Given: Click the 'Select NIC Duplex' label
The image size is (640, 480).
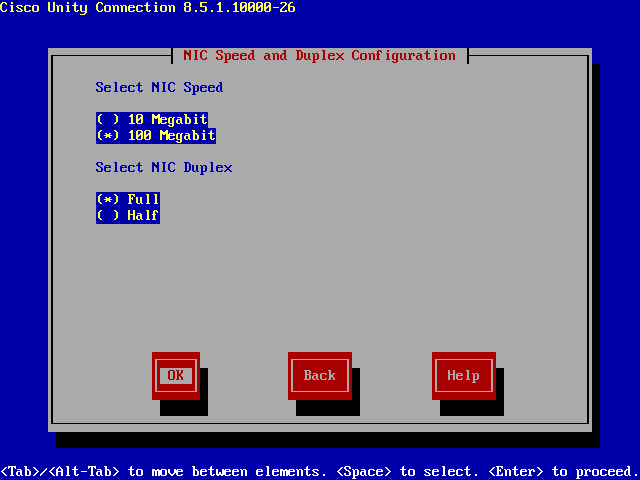Looking at the screenshot, I should pos(164,167).
